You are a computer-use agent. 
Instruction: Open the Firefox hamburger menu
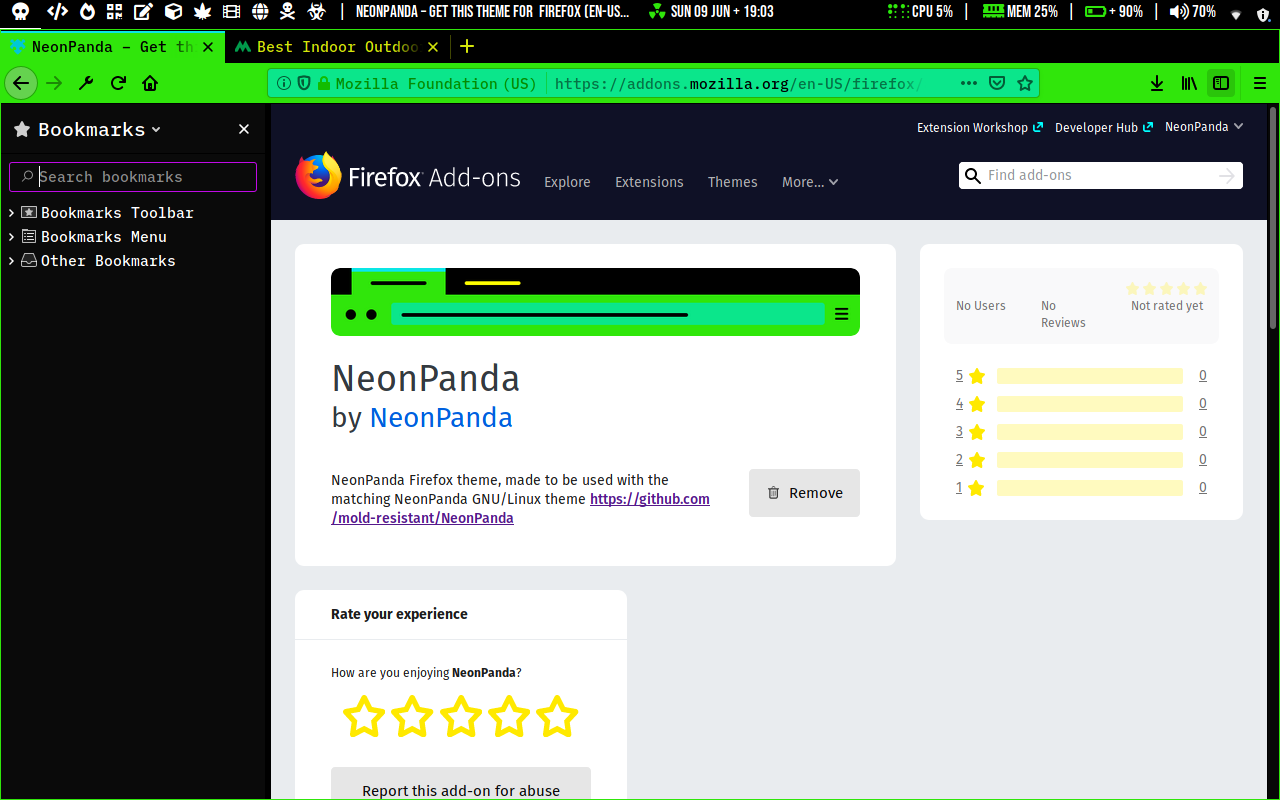(1260, 83)
